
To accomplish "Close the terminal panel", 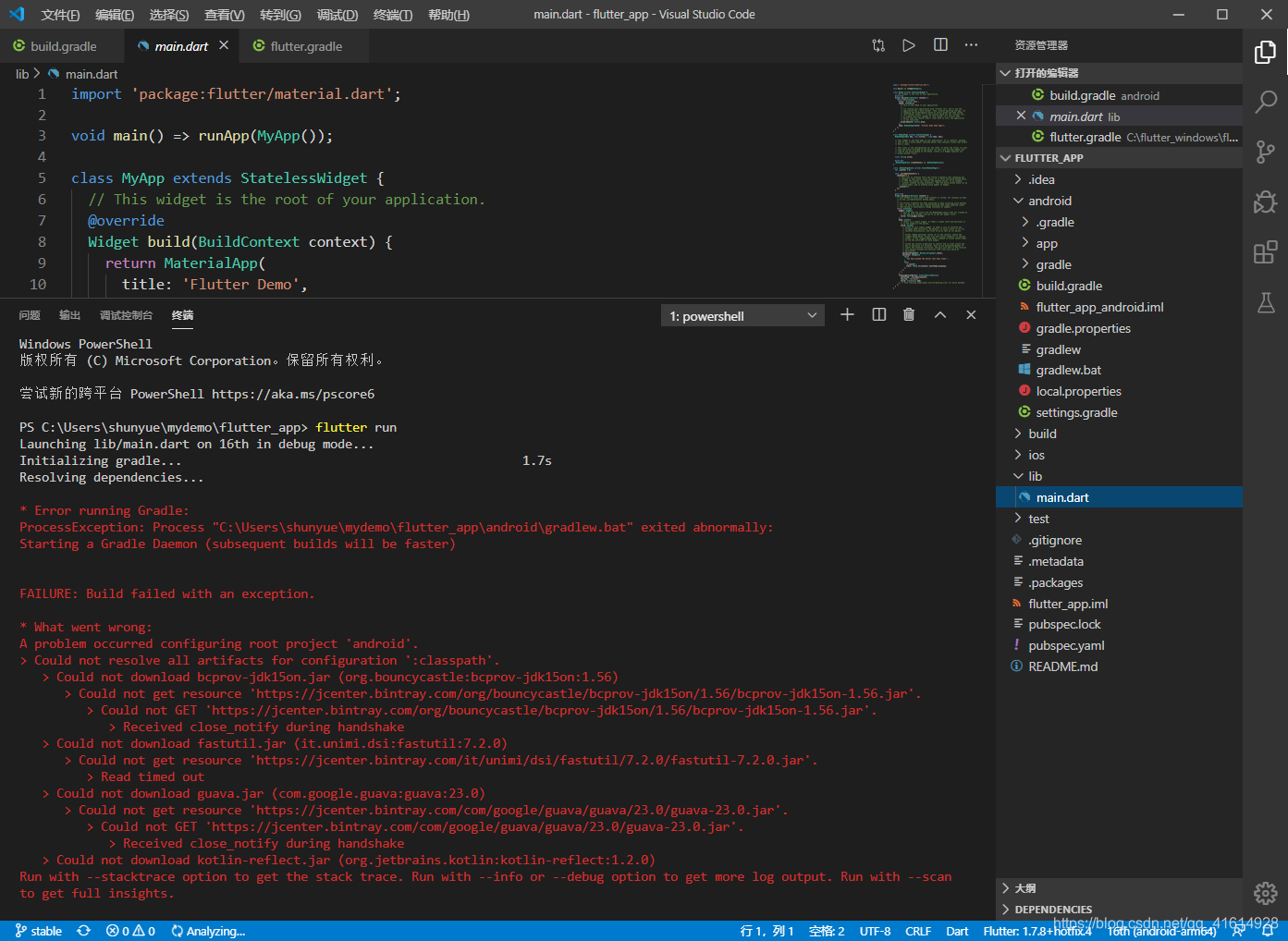I will (971, 315).
